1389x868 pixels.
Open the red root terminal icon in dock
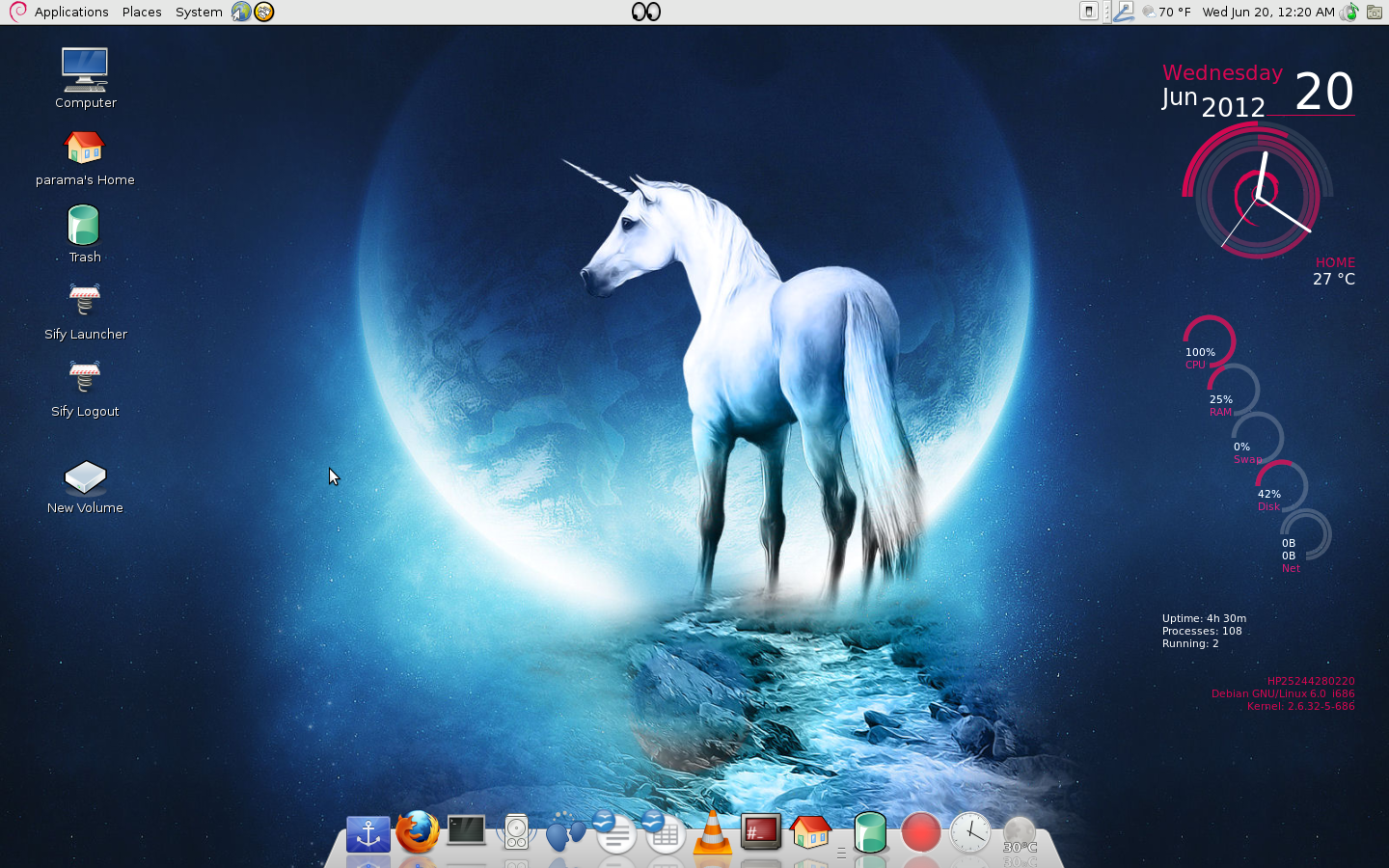pos(761,831)
